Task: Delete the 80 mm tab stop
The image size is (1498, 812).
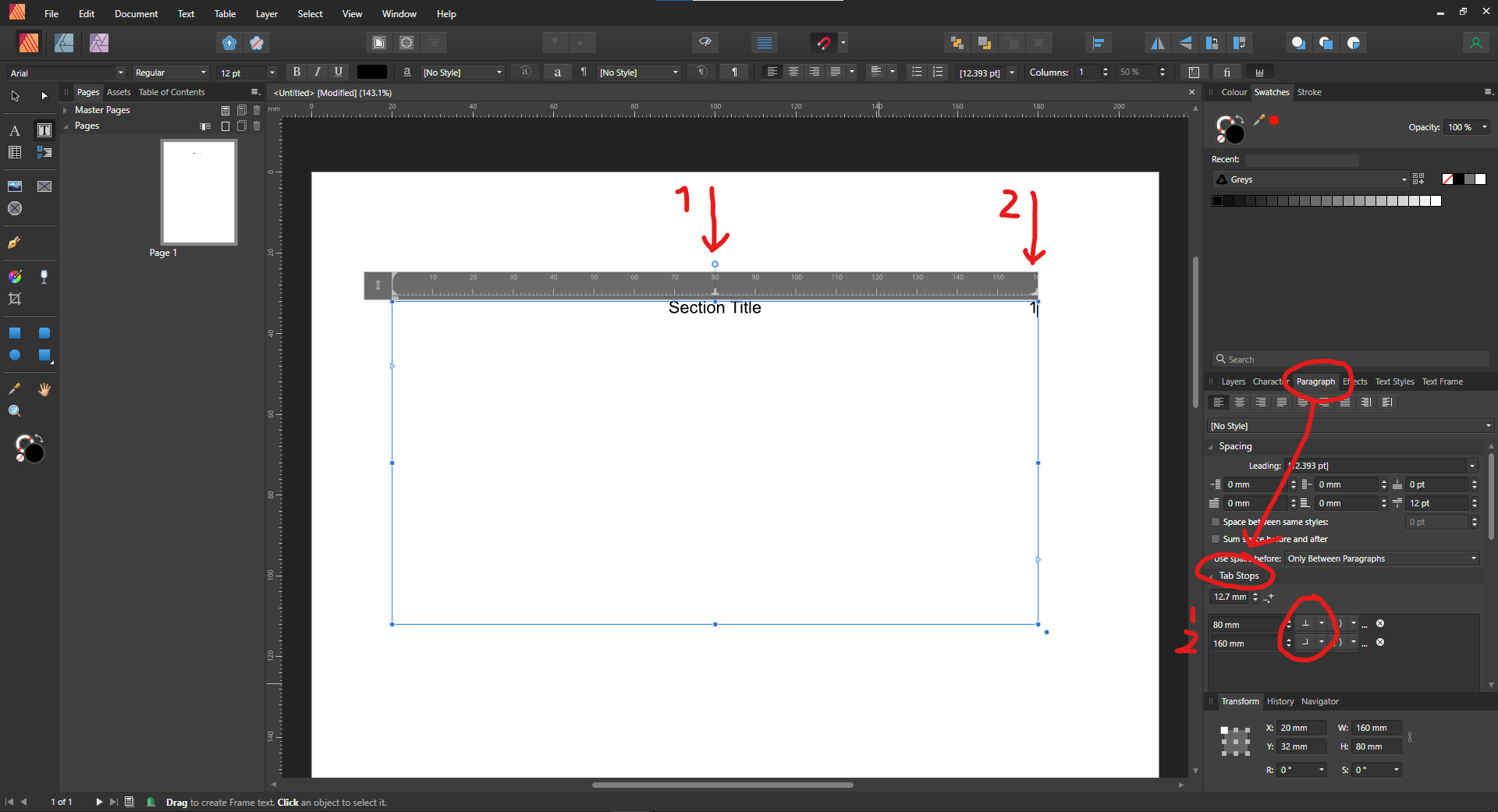Action: tap(1380, 624)
